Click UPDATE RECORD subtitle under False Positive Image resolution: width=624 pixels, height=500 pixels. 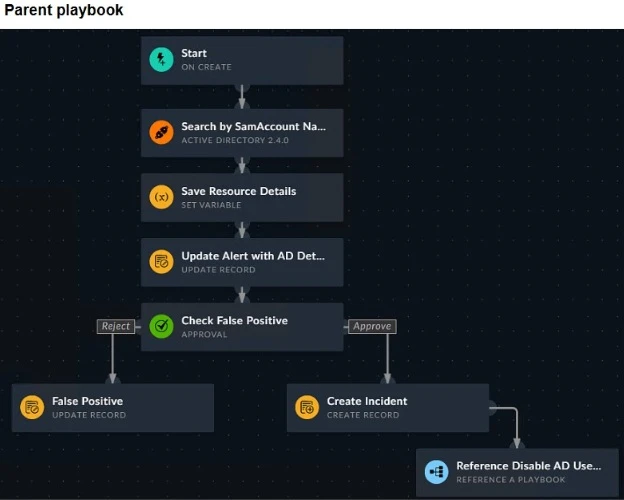tap(89, 415)
